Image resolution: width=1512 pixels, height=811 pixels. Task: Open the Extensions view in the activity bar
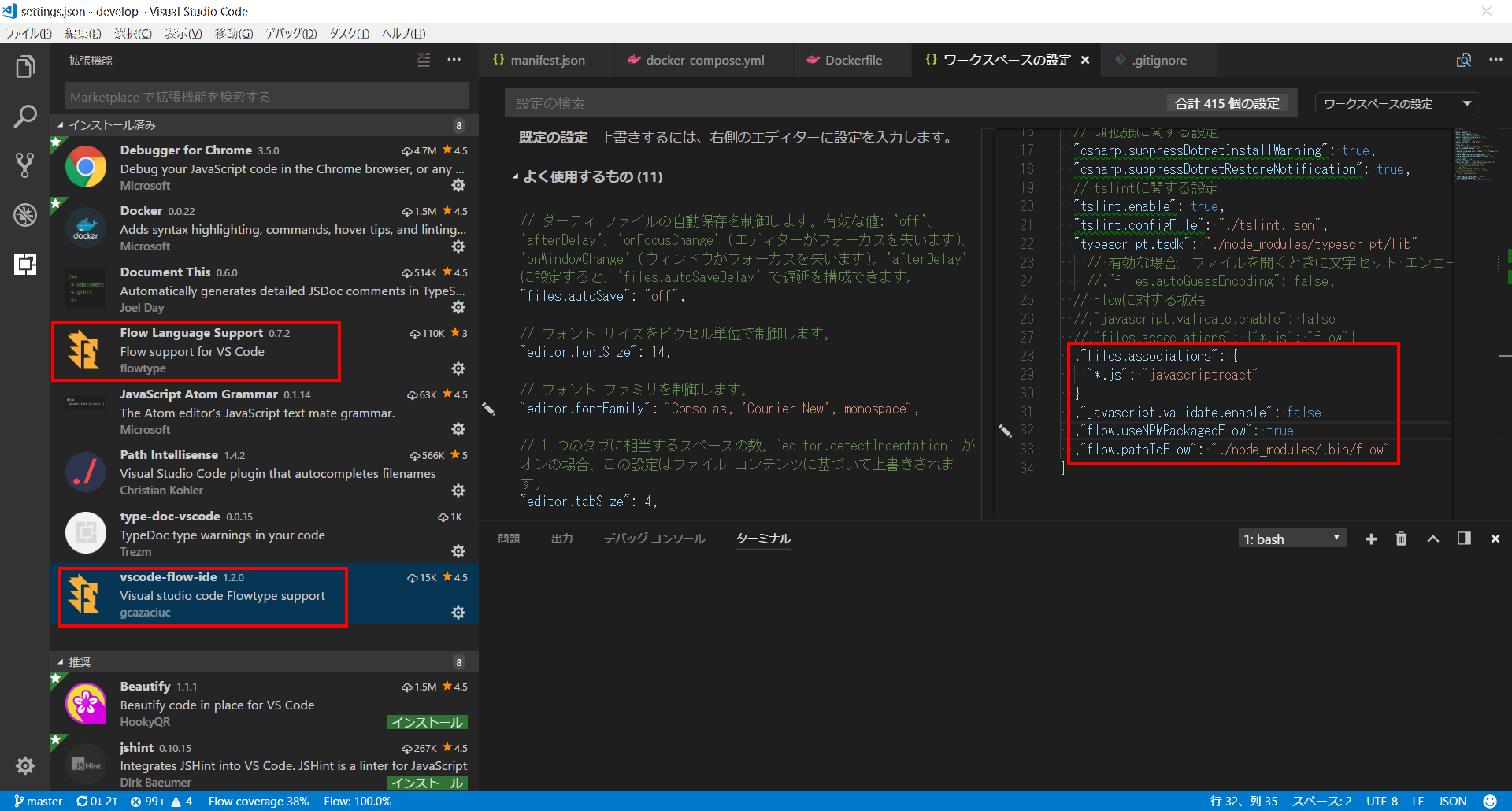pos(25,264)
